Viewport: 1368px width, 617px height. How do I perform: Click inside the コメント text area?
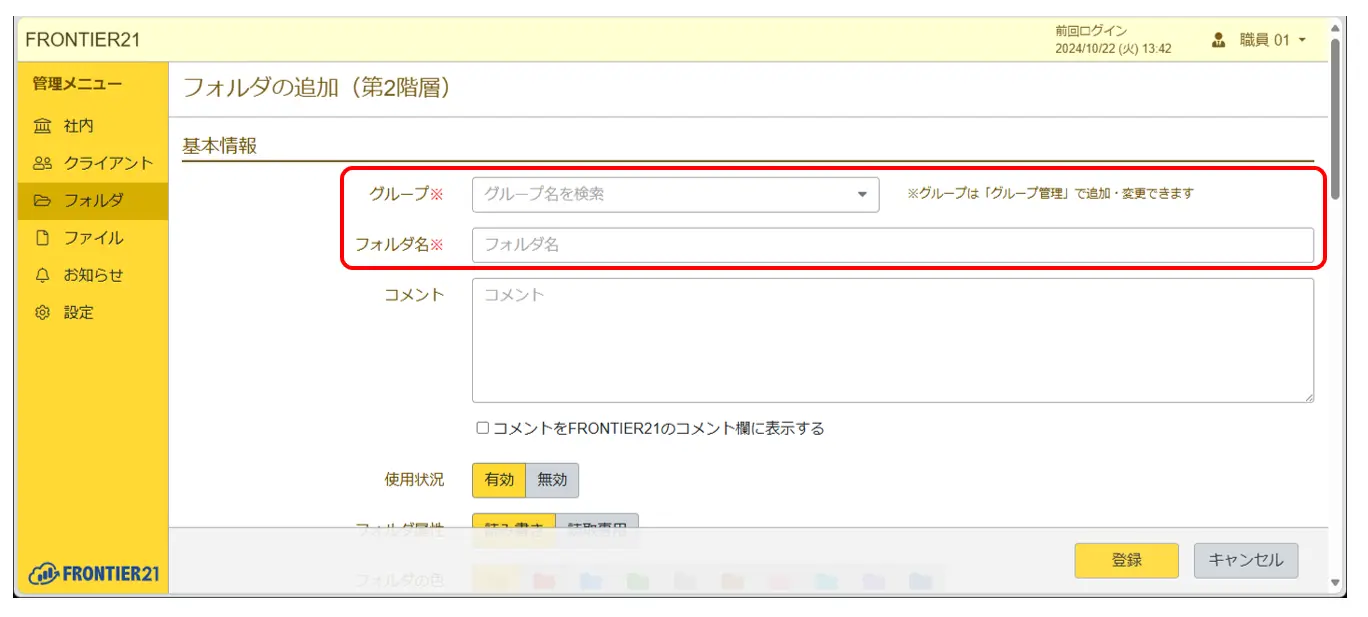click(892, 340)
